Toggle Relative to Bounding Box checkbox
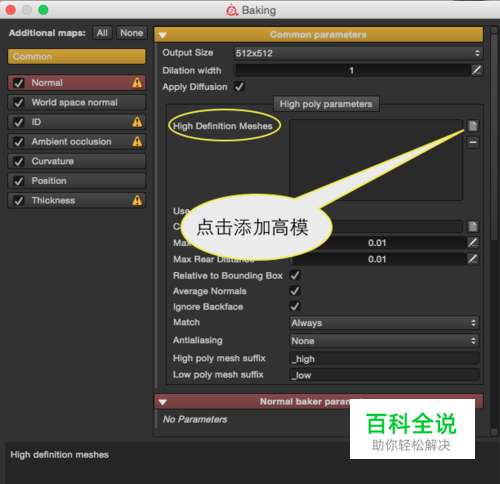This screenshot has width=500, height=484. tap(295, 275)
